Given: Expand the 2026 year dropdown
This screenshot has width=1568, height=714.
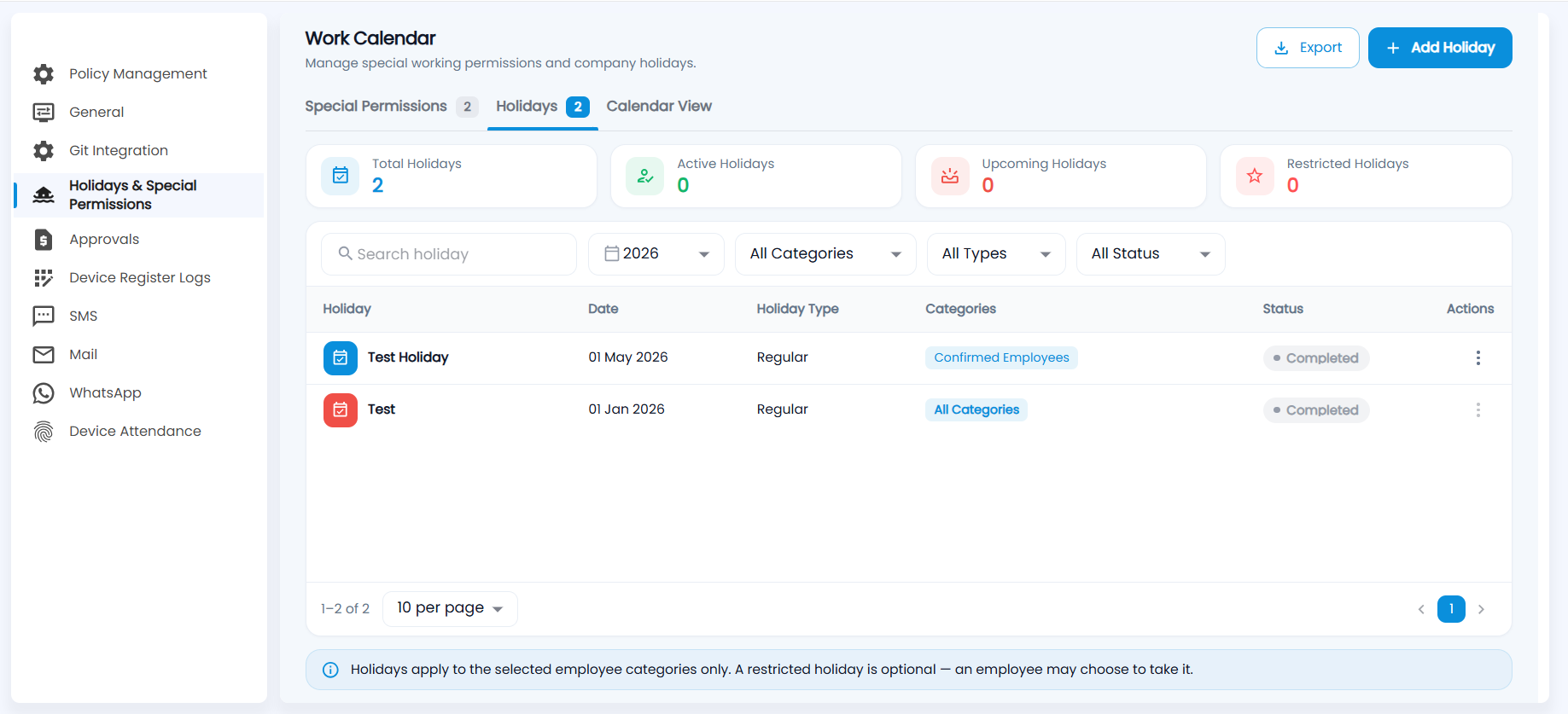Looking at the screenshot, I should click(656, 254).
